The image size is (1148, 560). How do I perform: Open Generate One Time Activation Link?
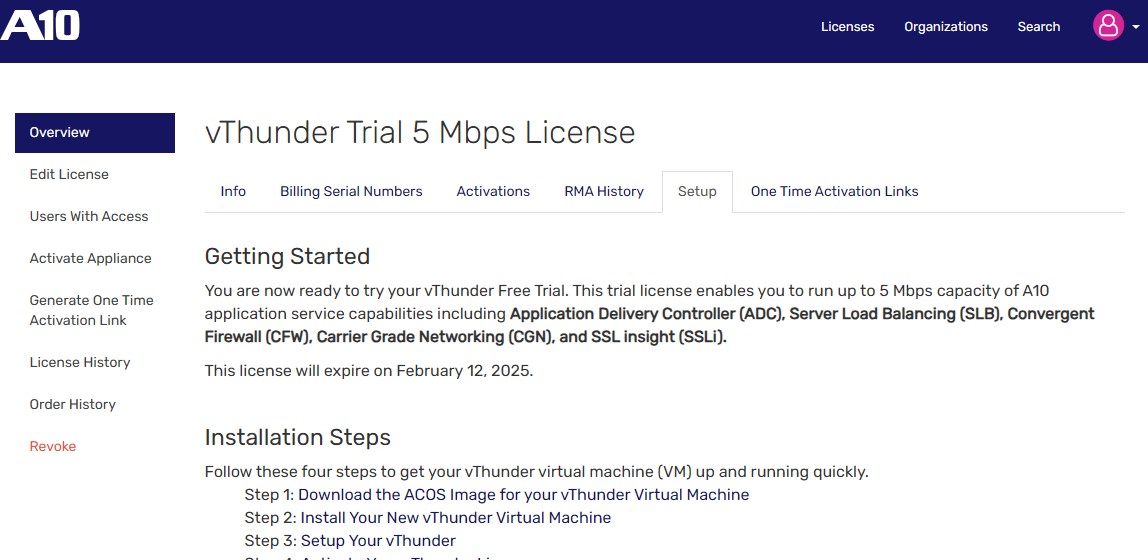pos(91,310)
